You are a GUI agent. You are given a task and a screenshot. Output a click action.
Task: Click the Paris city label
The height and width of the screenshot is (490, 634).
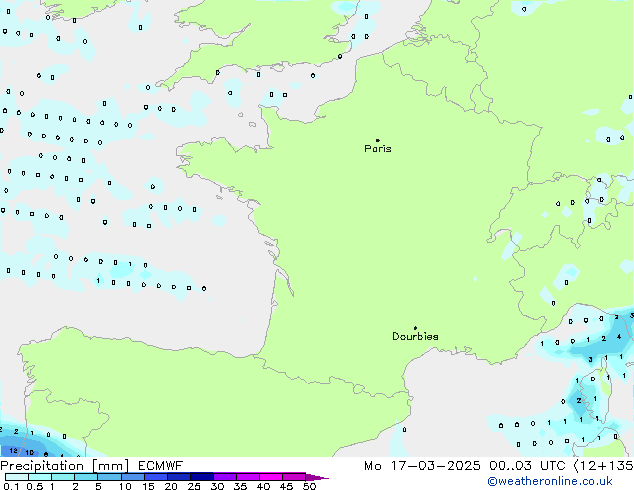pos(378,149)
